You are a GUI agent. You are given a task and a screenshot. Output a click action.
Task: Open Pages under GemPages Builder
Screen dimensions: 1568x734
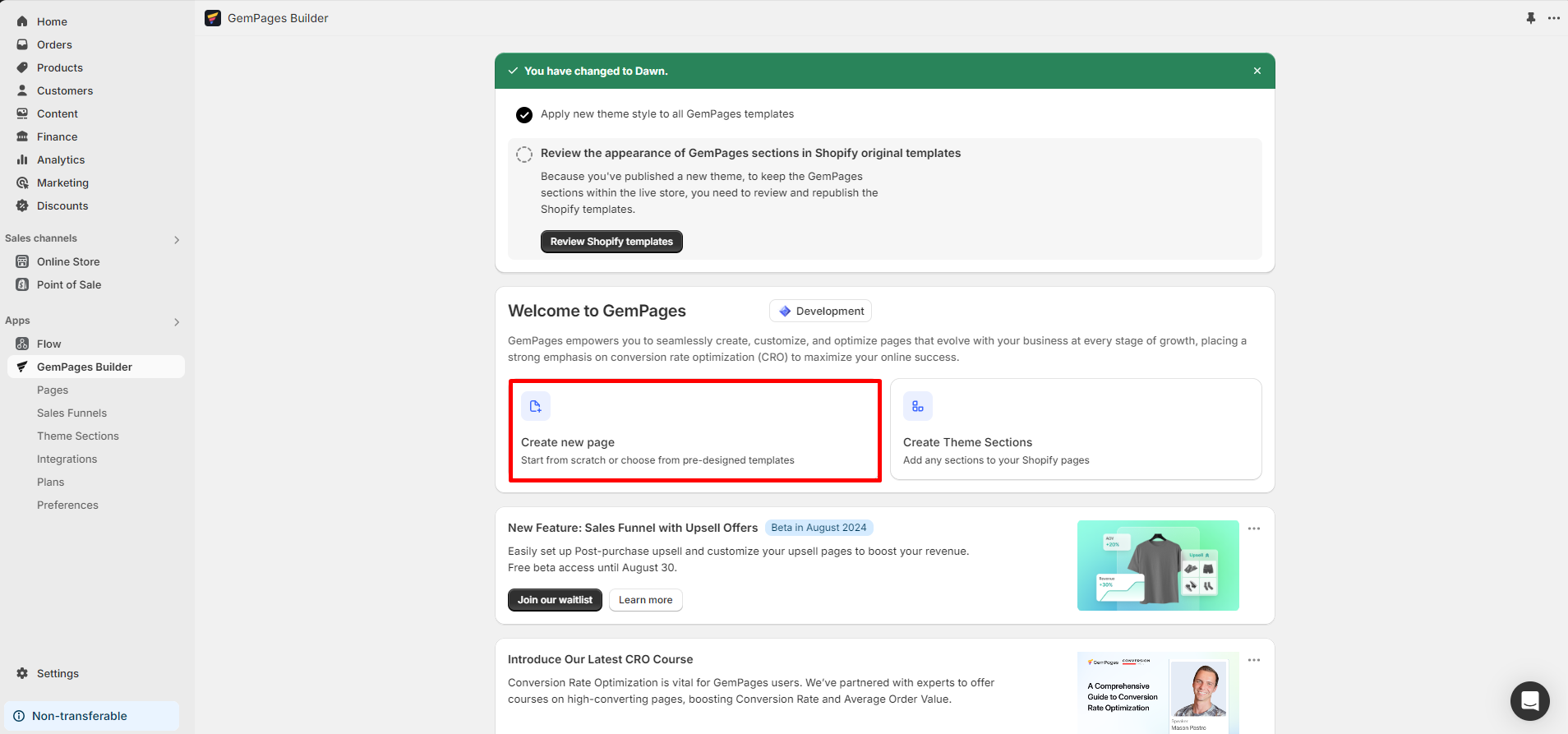point(53,390)
